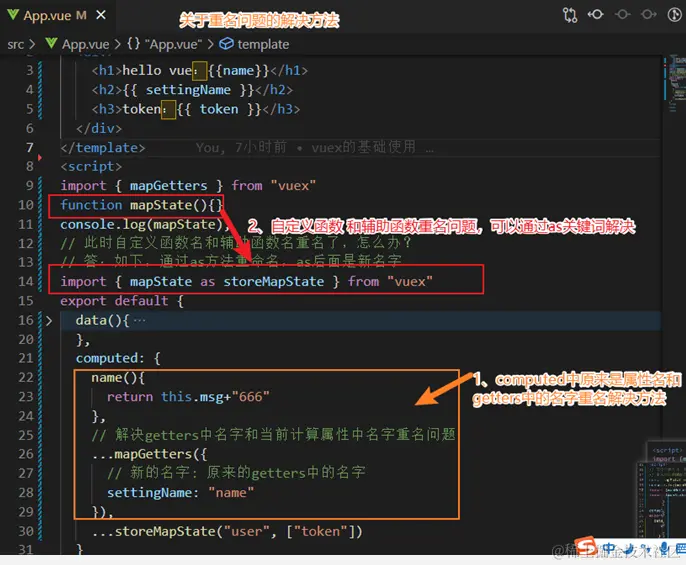Click the folded code ellipsis after data(){
Image resolution: width=686 pixels, height=565 pixels.
tap(140, 320)
